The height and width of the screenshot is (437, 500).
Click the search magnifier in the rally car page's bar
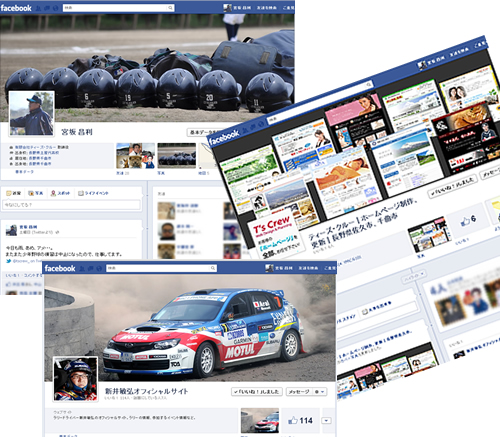[x=213, y=268]
